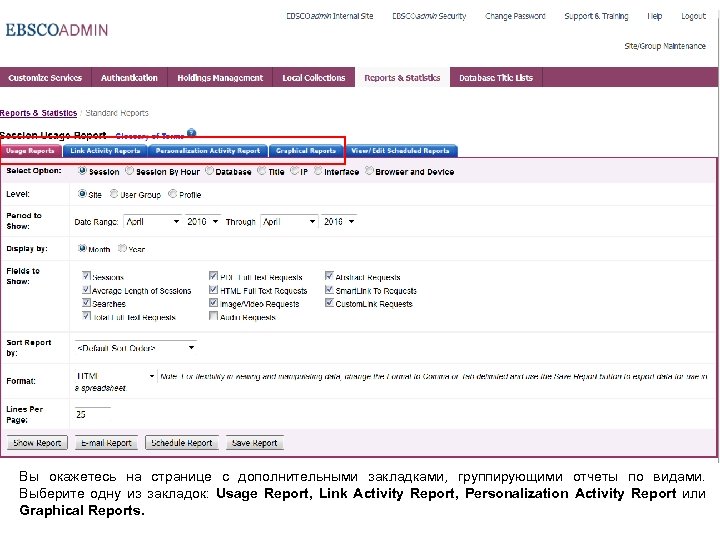Screen dimensions: 720x540
Task: Toggle PDF Full Text Requests checkbox
Action: pyautogui.click(x=213, y=276)
